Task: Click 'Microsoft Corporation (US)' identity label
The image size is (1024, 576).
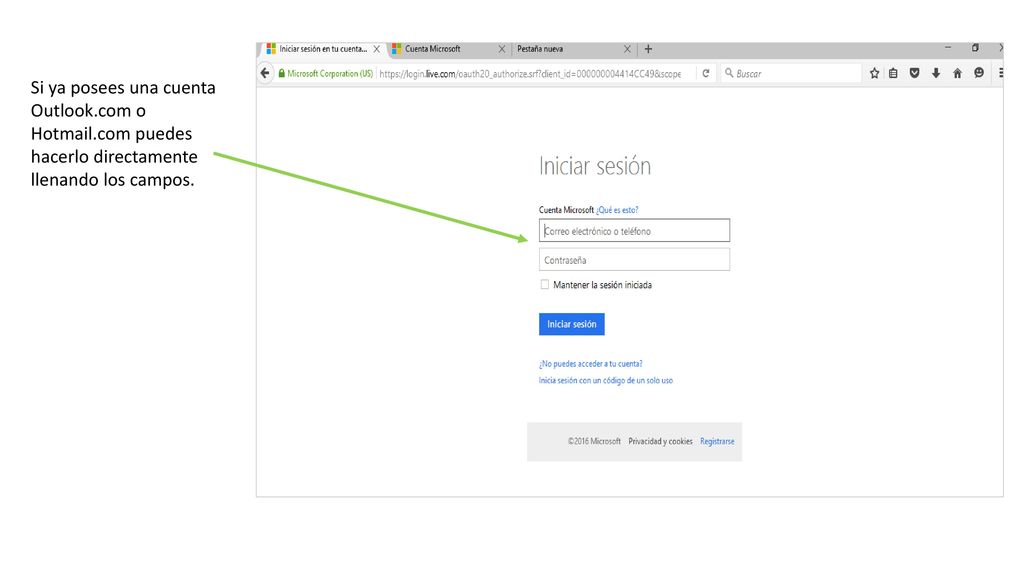Action: 330,74
